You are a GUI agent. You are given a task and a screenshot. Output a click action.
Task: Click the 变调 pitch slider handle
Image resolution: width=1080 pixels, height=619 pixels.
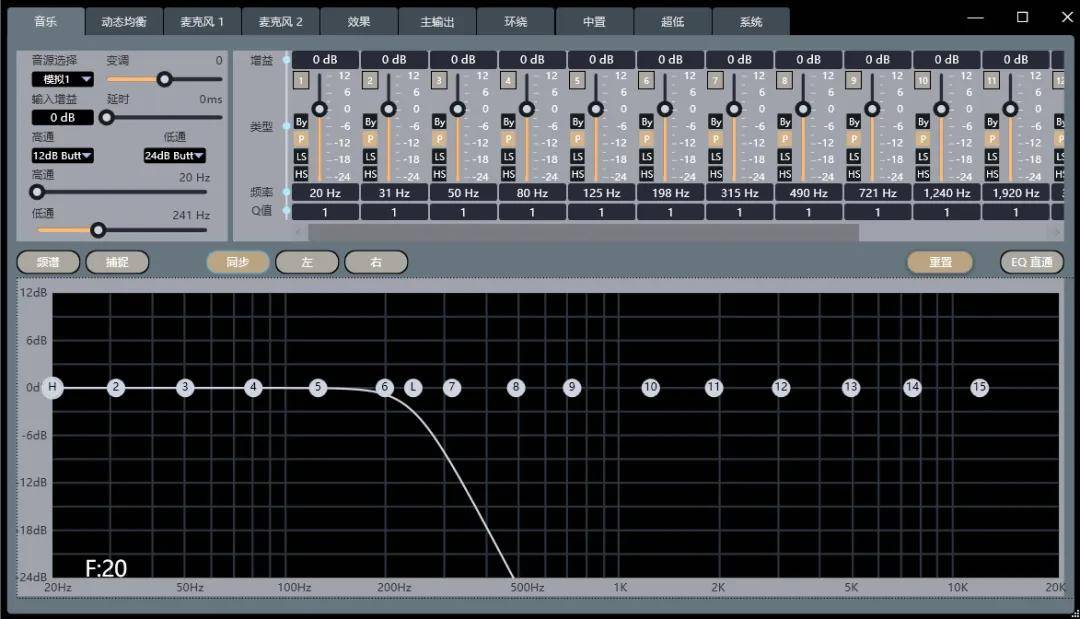164,79
